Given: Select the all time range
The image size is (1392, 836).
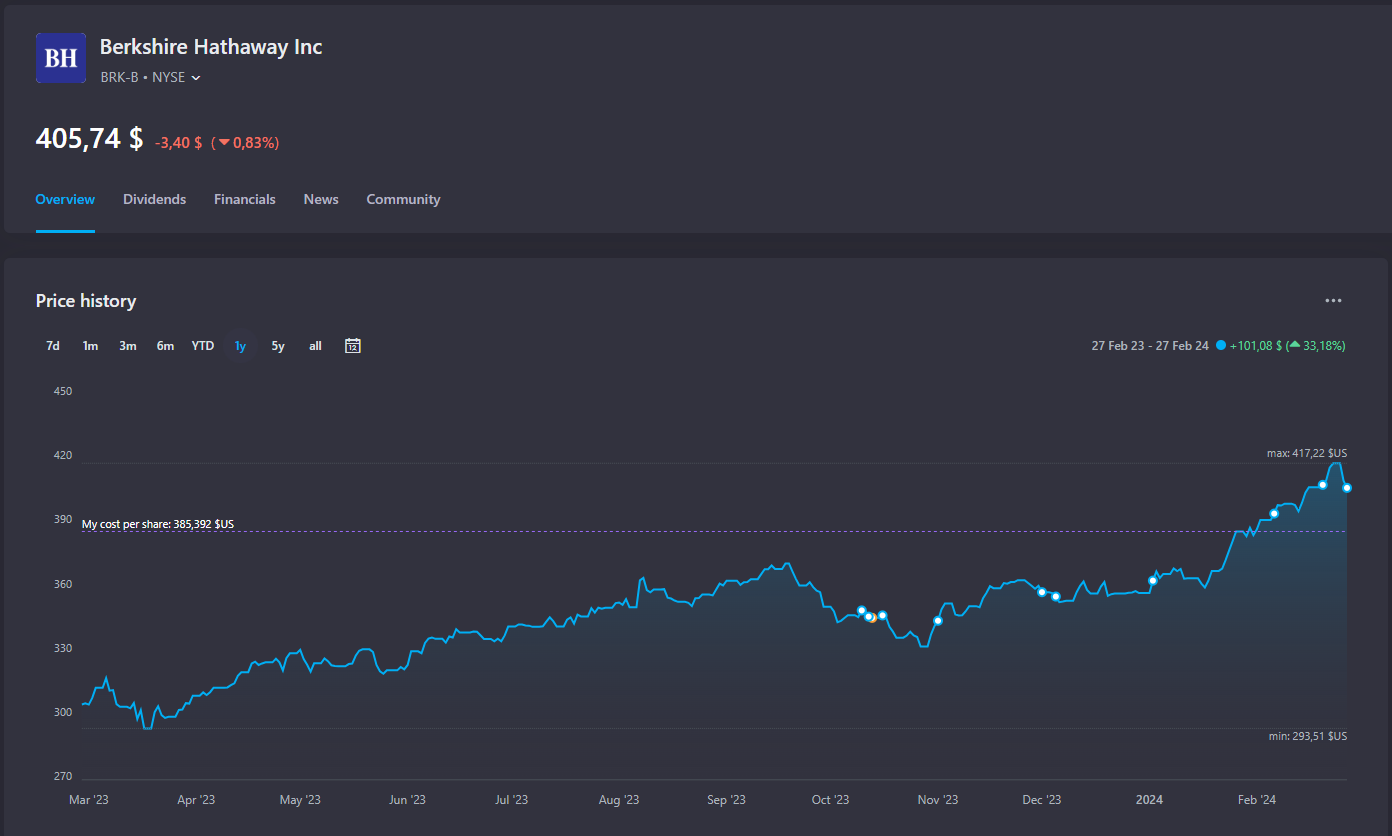Looking at the screenshot, I should pyautogui.click(x=315, y=346).
